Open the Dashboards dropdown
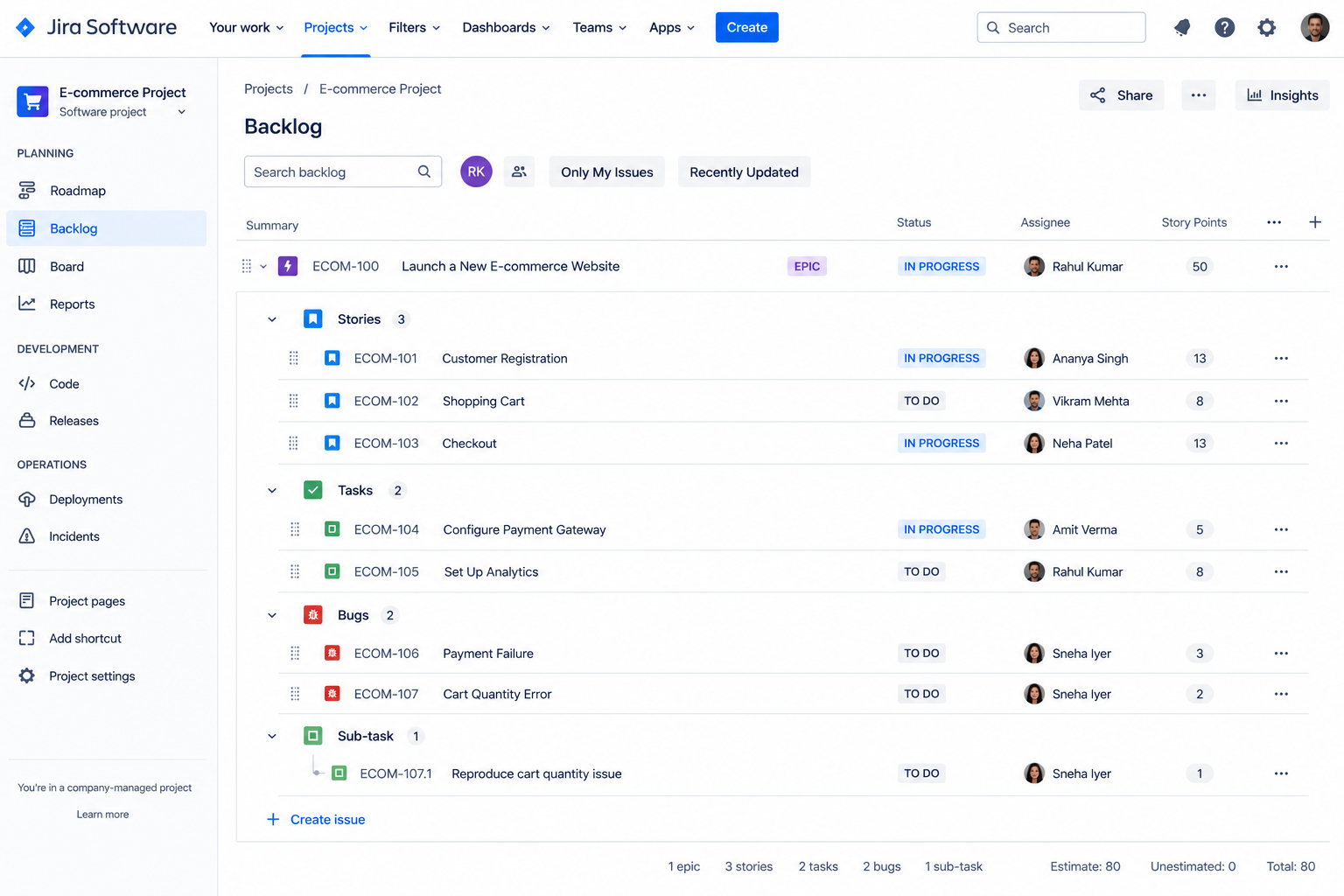Image resolution: width=1344 pixels, height=896 pixels. pos(506,27)
